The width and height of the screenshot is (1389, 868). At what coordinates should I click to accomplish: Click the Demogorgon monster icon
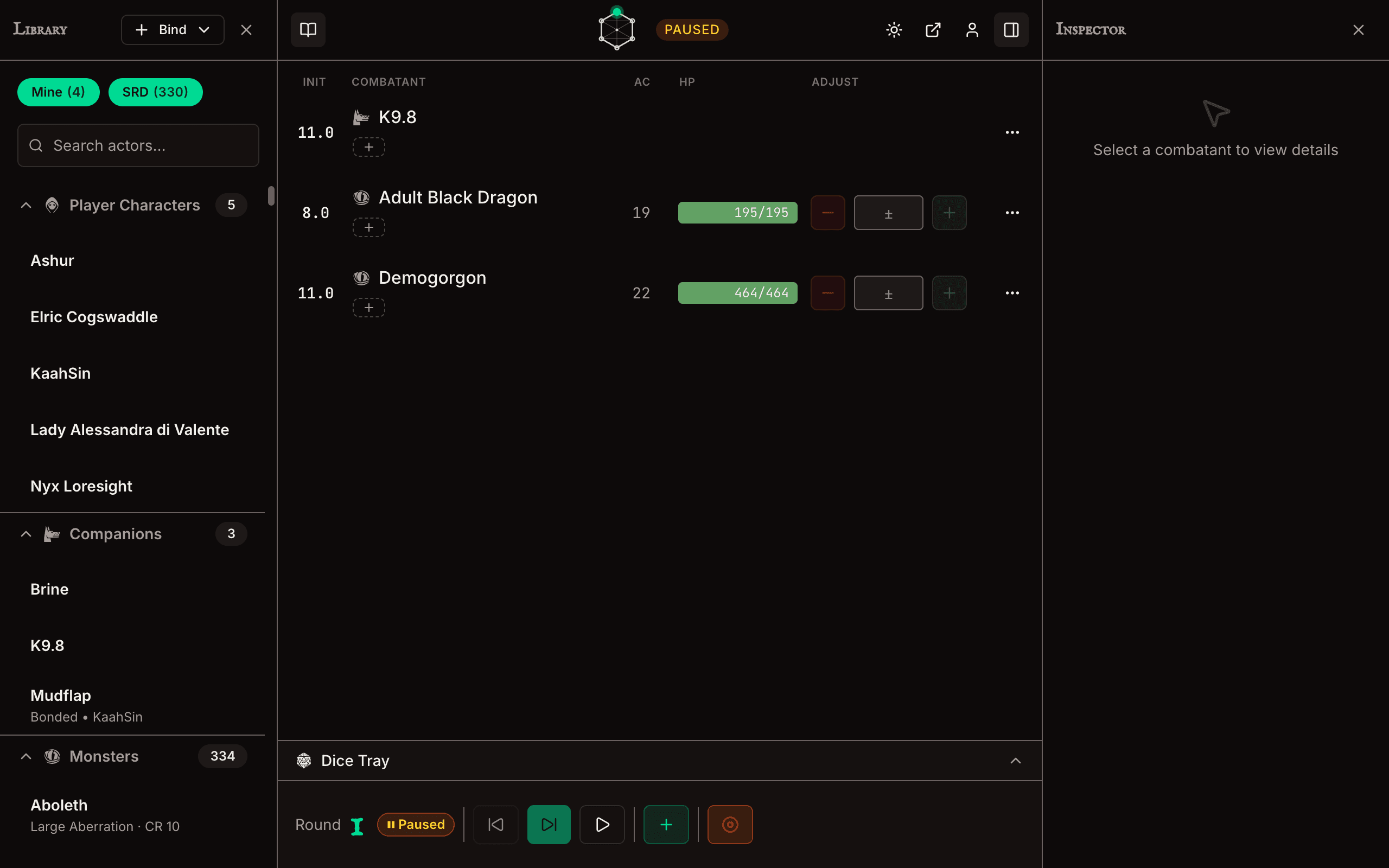(360, 278)
